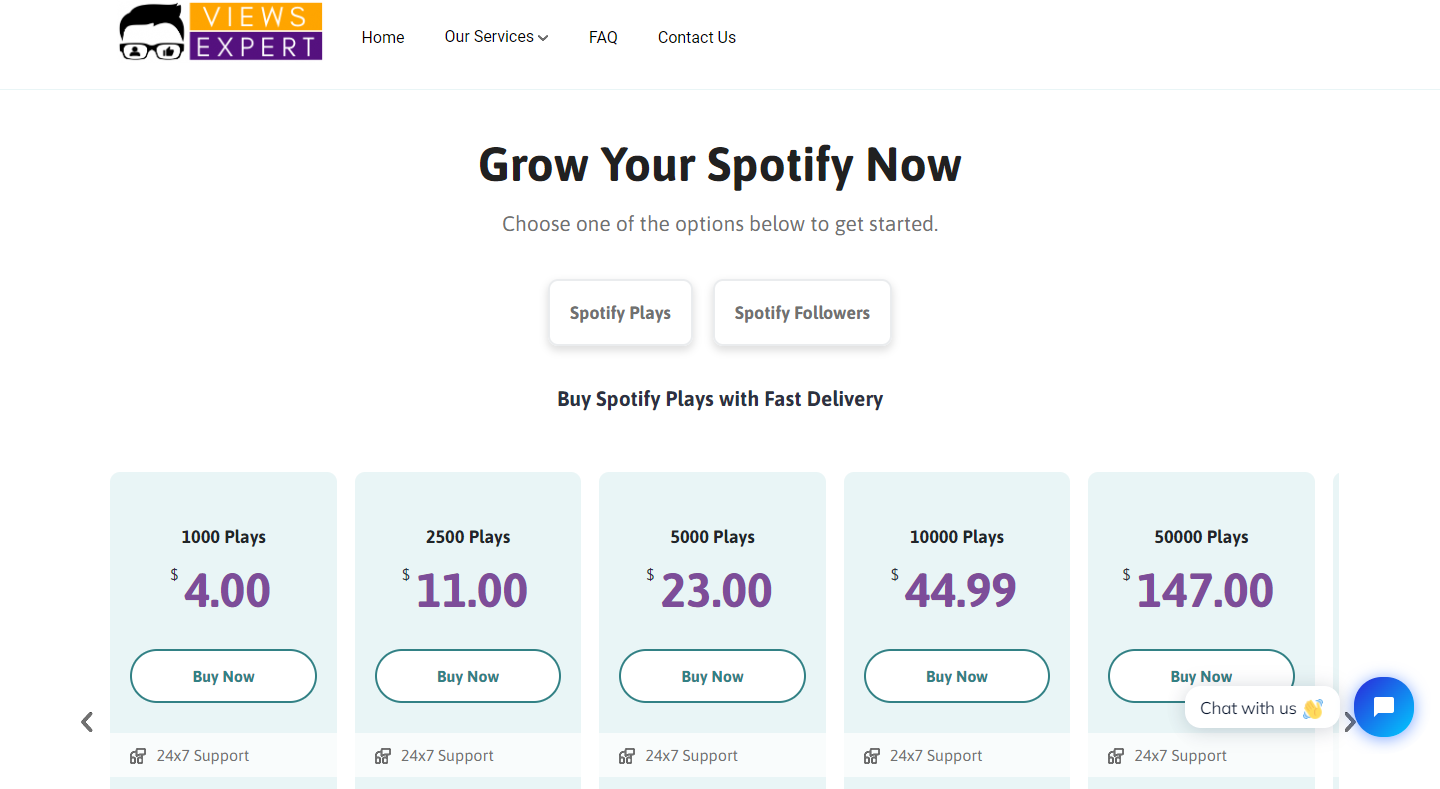Open the Contact Us page
This screenshot has height=789, width=1440.
696,37
